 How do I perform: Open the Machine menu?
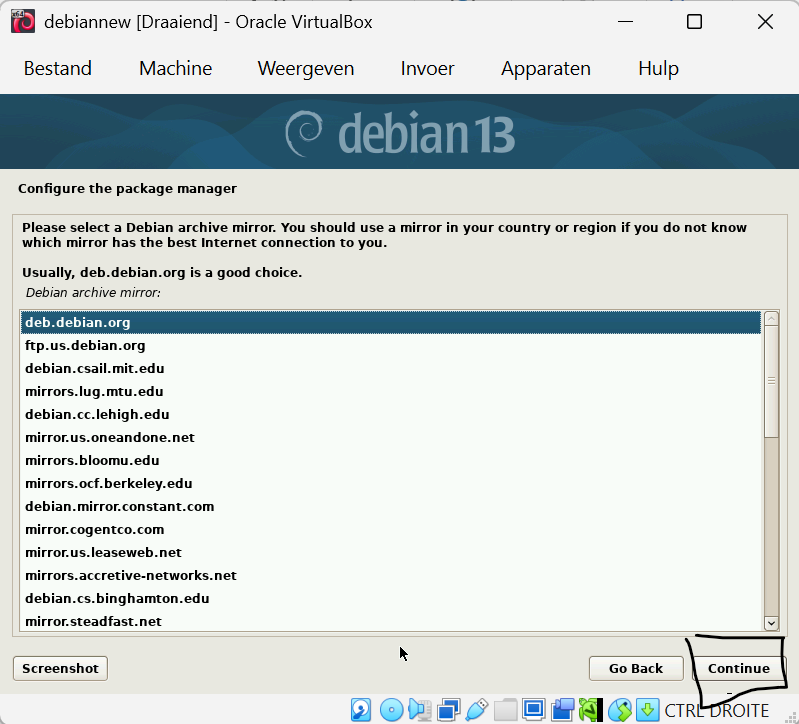176,68
